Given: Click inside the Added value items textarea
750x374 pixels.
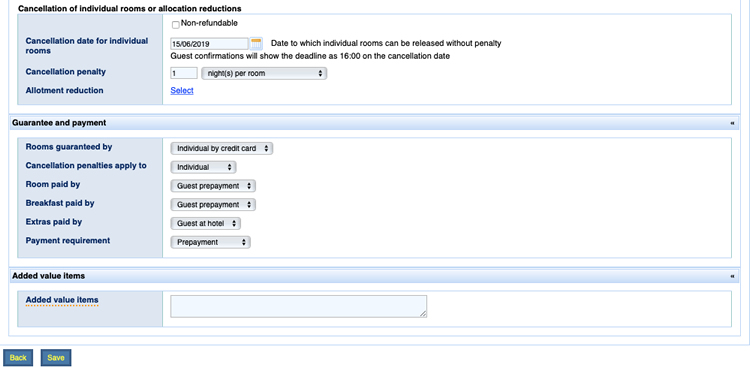Looking at the screenshot, I should [x=298, y=306].
